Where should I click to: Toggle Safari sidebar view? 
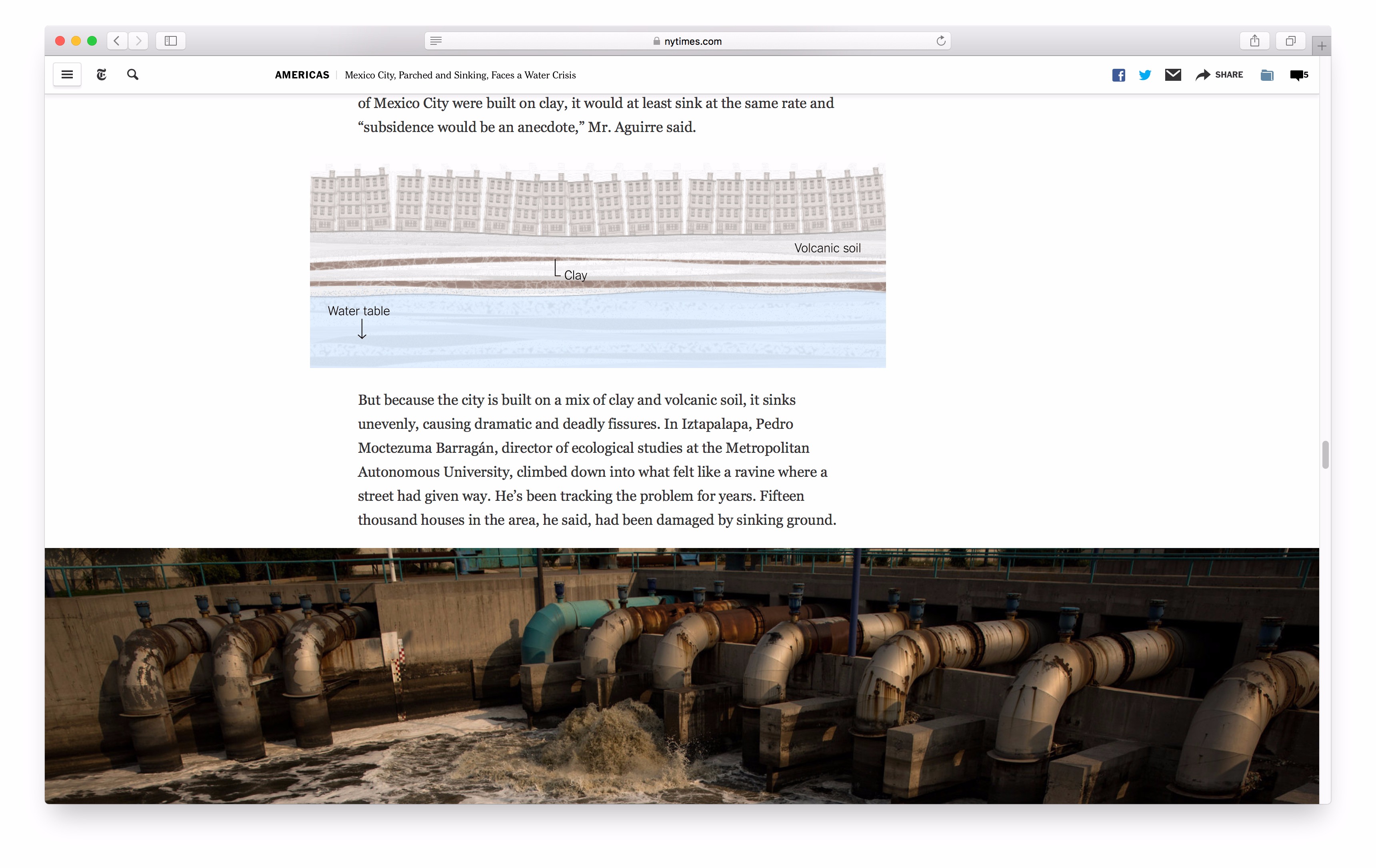[170, 40]
